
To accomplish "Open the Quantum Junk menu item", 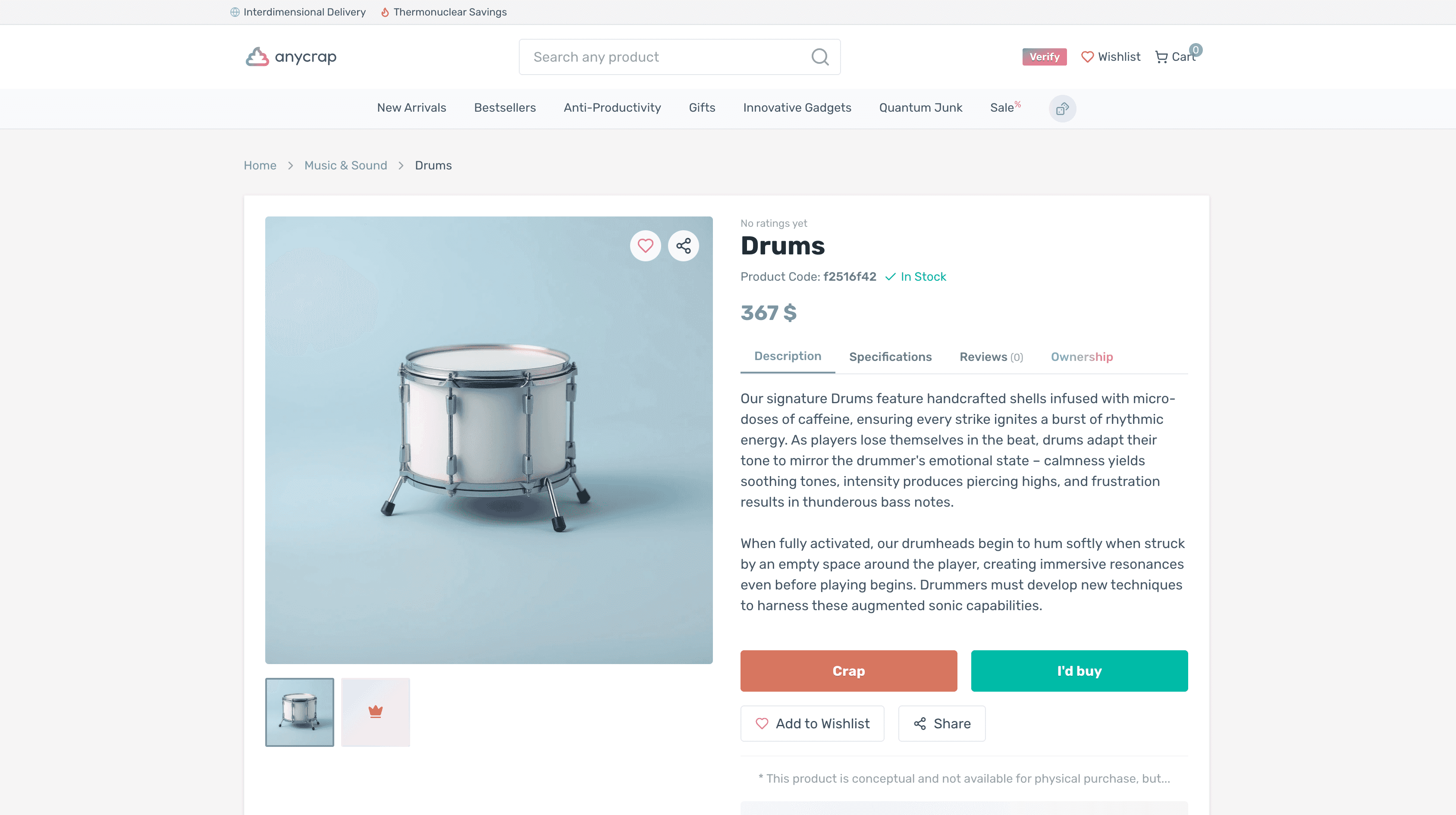I will pos(920,107).
